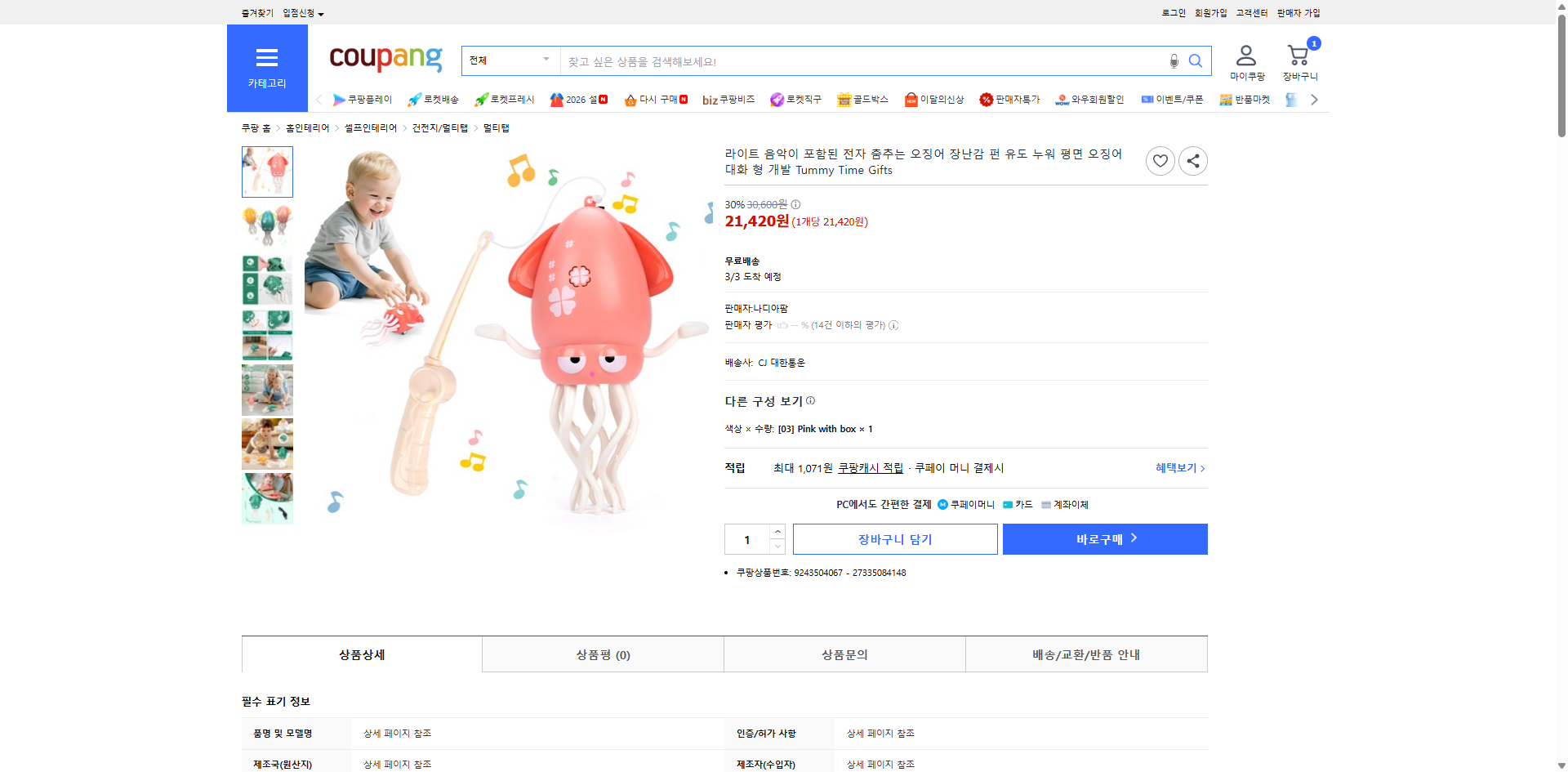Click the 로켓직구 overseas shopping icon
Screen dimensions: 1568x772
click(x=796, y=99)
